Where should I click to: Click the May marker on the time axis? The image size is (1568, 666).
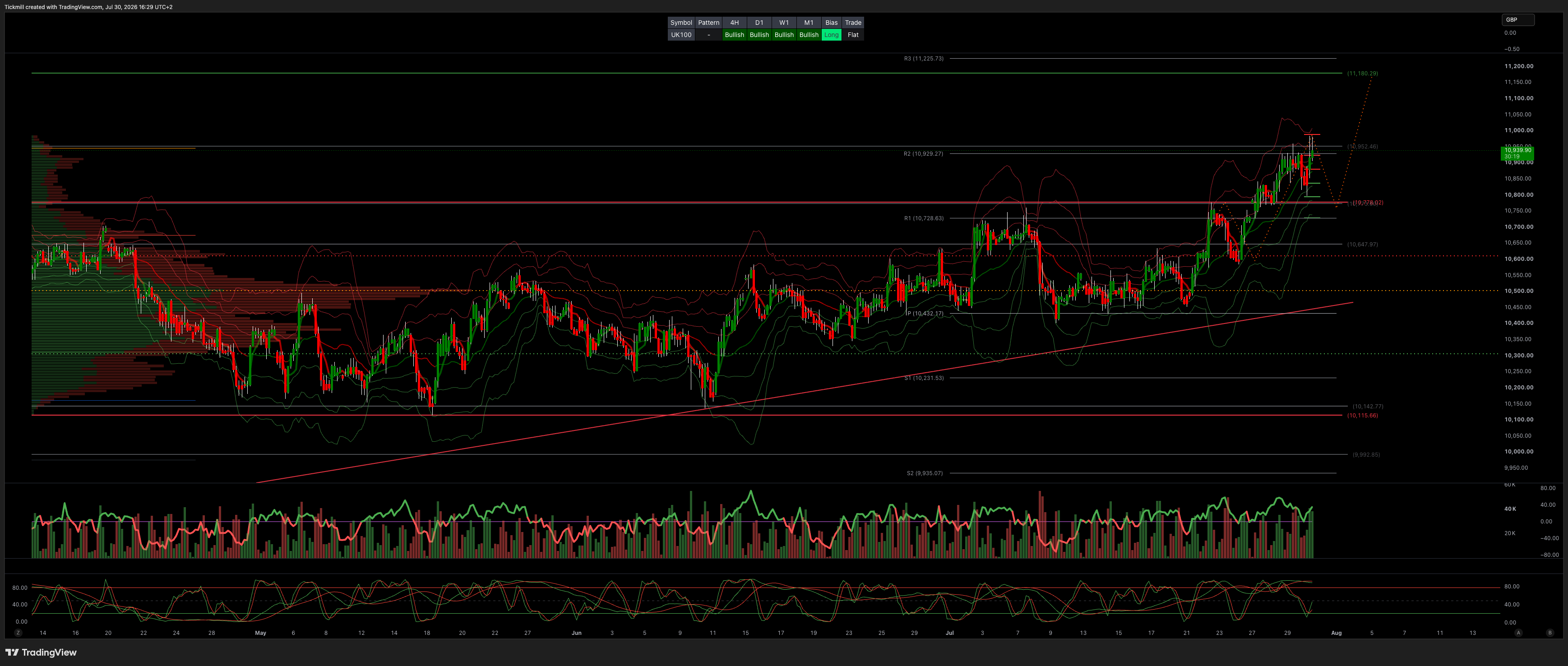[260, 633]
